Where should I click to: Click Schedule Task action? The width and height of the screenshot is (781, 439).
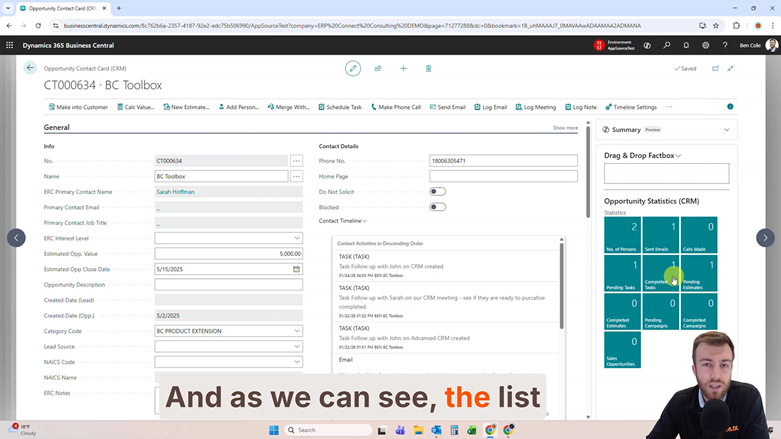(x=340, y=107)
